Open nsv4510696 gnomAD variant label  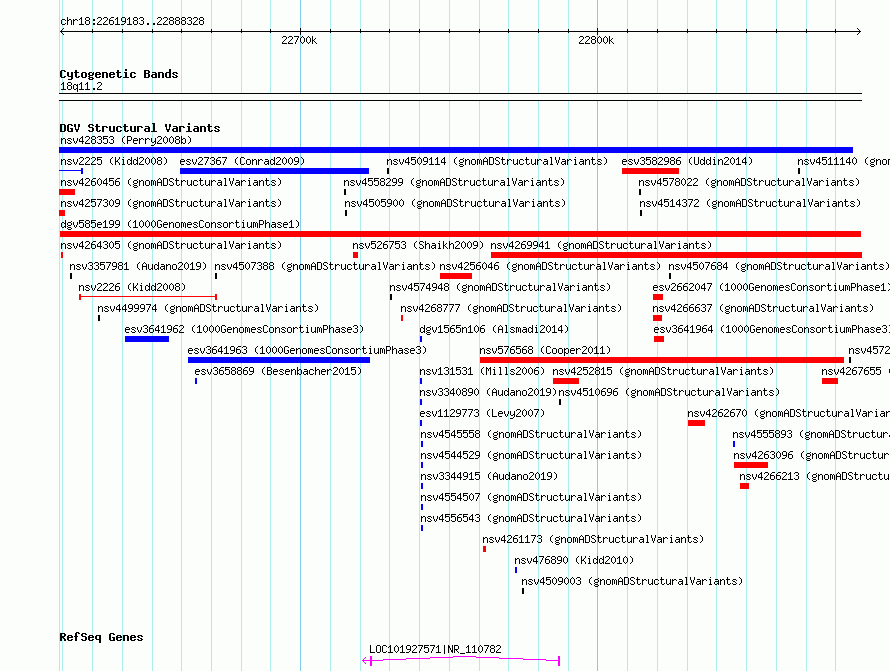(669, 392)
